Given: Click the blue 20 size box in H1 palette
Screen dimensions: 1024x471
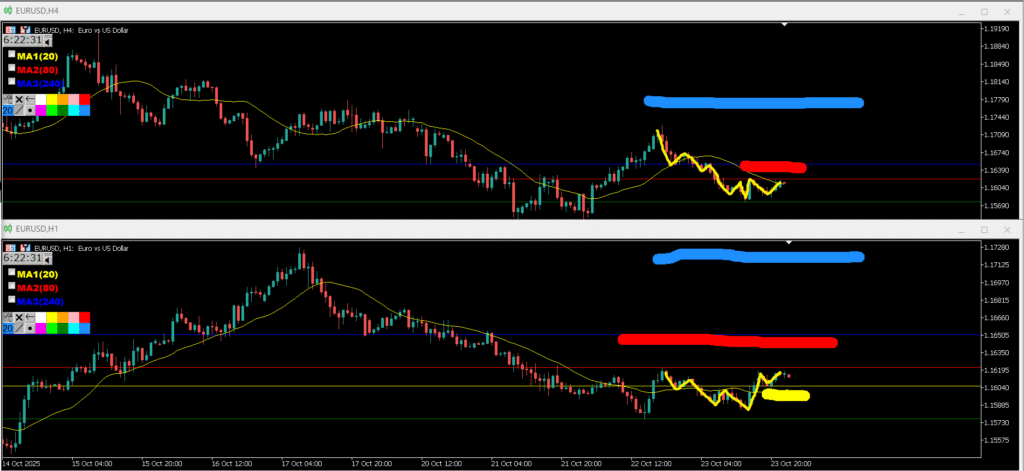Looking at the screenshot, I should click(8, 329).
